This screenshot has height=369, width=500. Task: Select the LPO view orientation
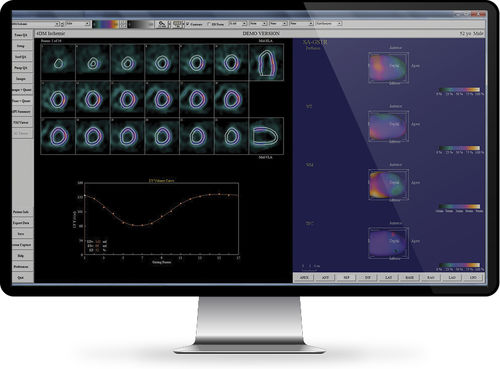pyautogui.click(x=473, y=277)
